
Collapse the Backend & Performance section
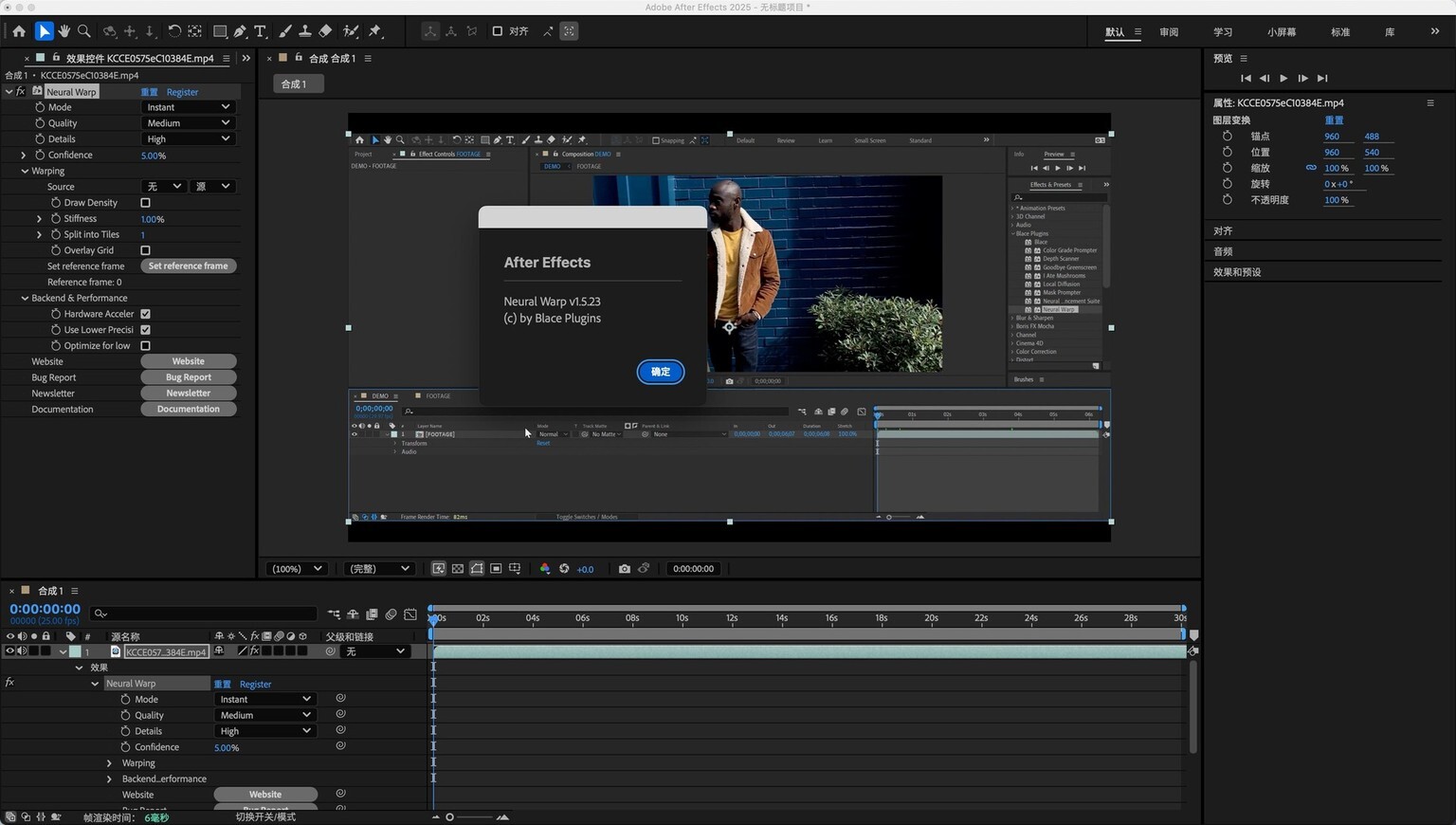(x=25, y=298)
